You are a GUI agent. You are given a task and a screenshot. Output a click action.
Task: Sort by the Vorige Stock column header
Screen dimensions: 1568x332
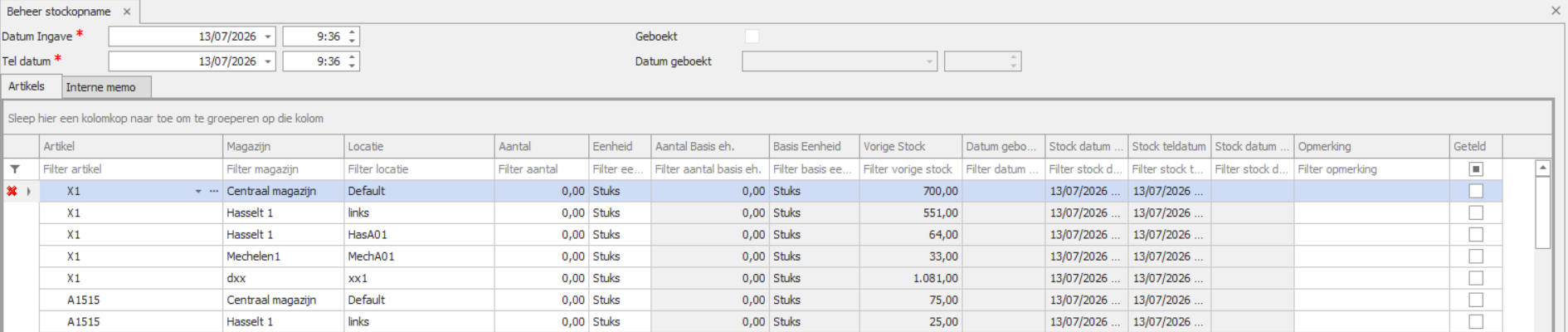coord(911,146)
